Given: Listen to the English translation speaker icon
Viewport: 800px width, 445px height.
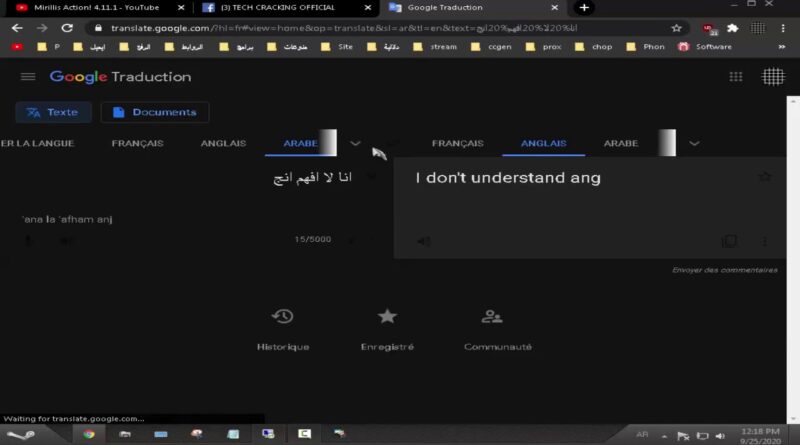Looking at the screenshot, I should click(x=423, y=241).
